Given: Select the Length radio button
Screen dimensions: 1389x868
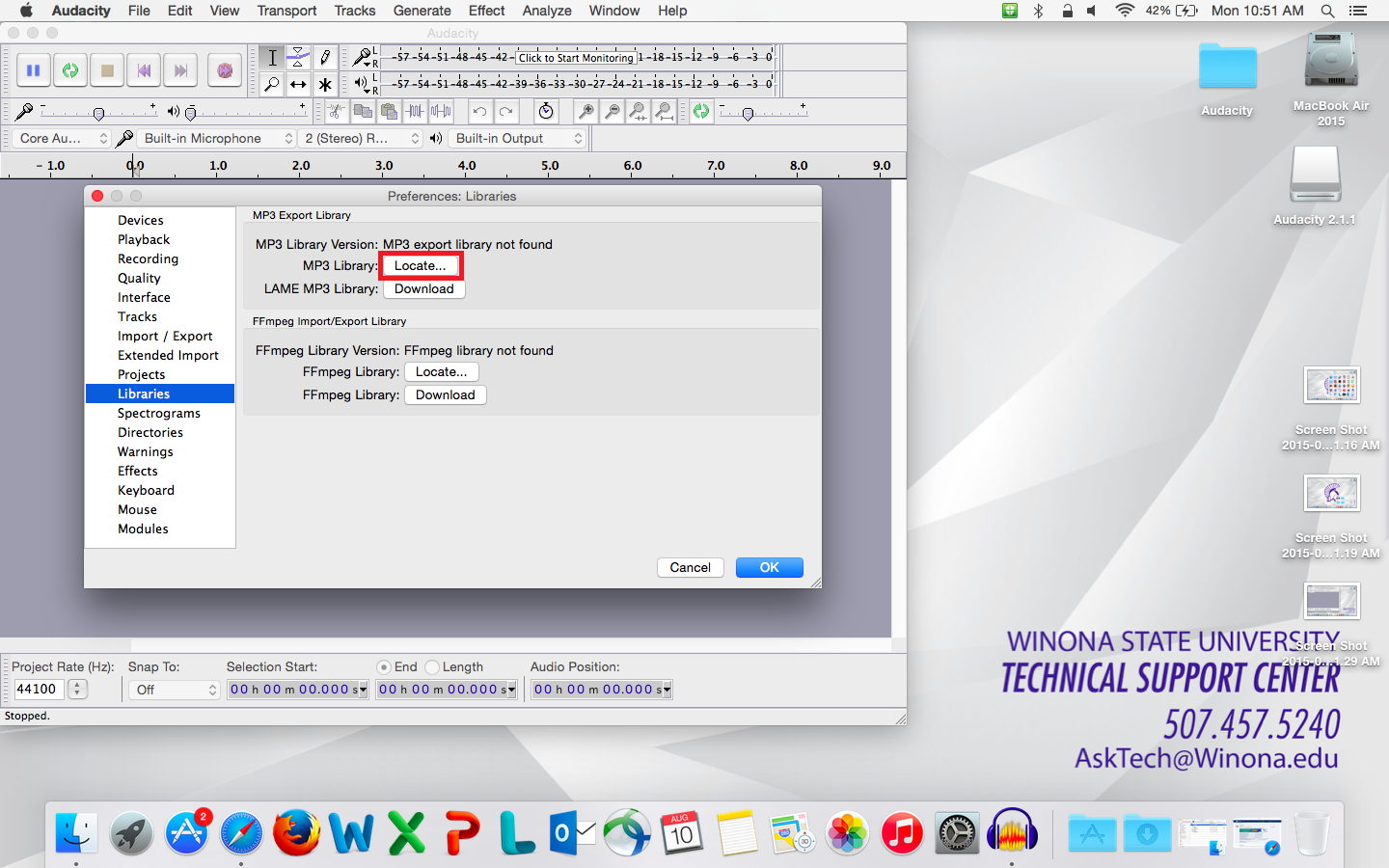Looking at the screenshot, I should [432, 666].
